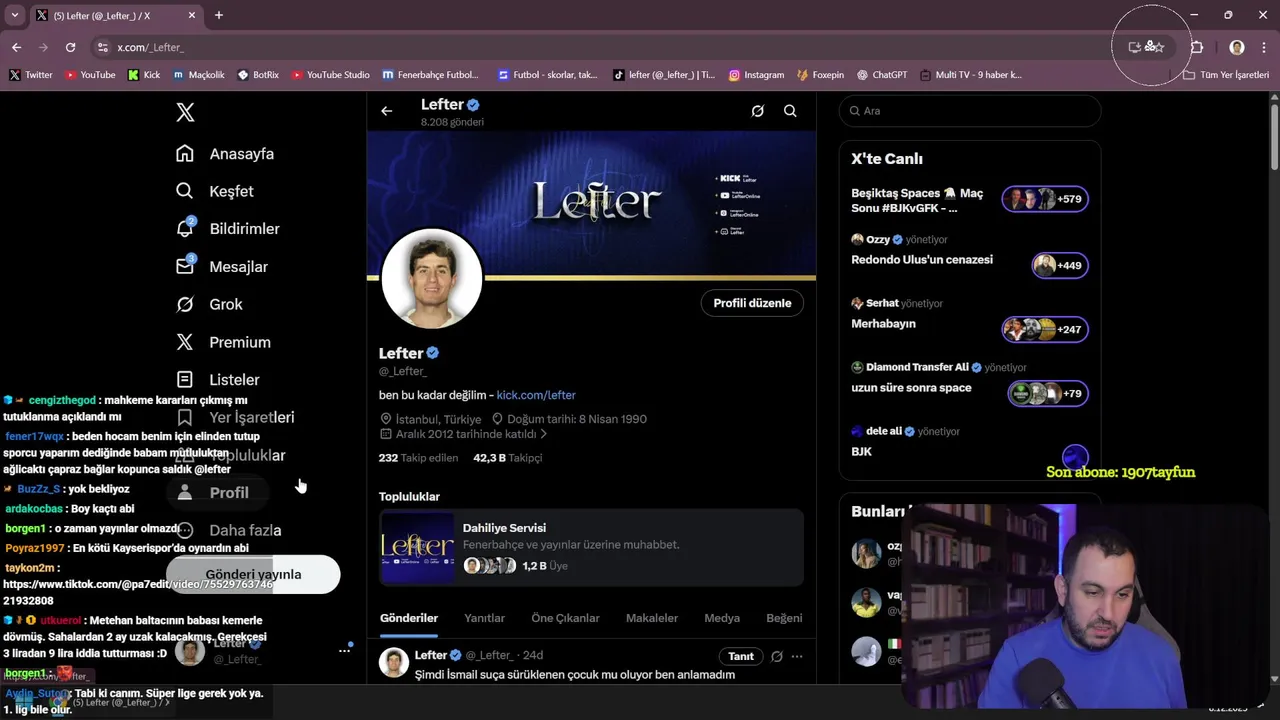Open Dahiliye Servisi community card
1280x720 pixels.
[591, 547]
